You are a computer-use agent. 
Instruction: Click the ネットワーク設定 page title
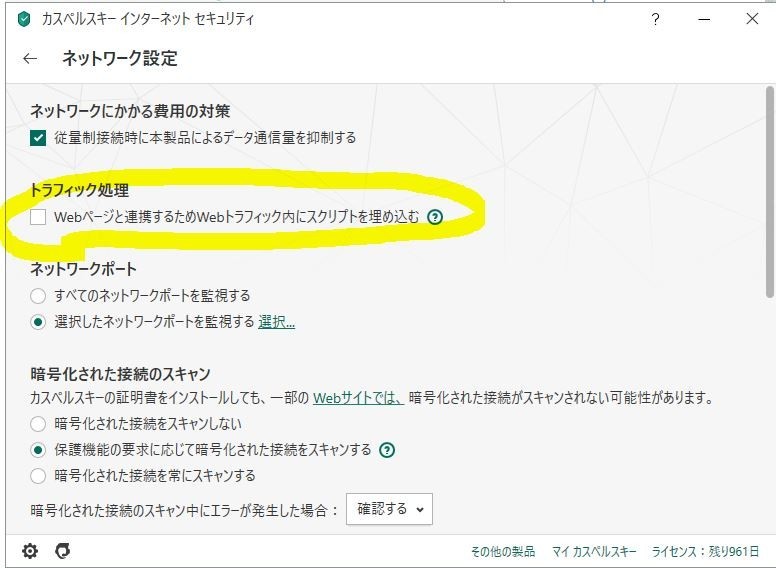point(120,58)
